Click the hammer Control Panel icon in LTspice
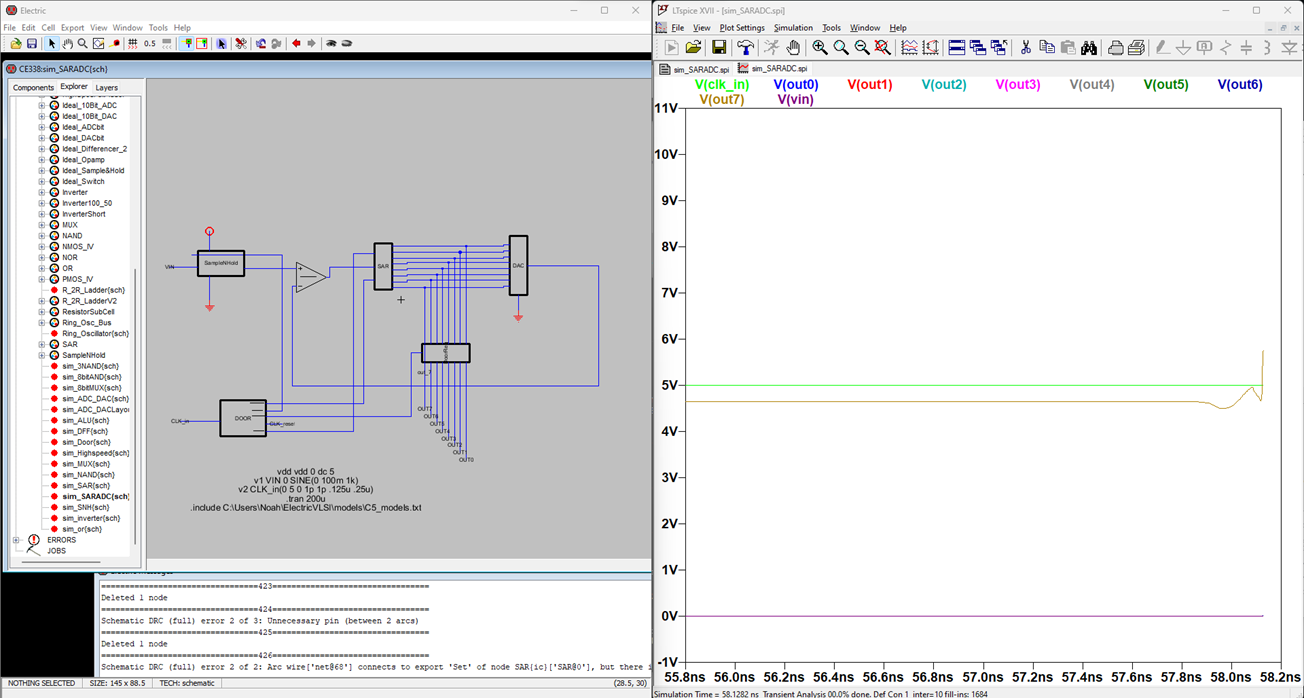The width and height of the screenshot is (1304, 698). point(745,47)
